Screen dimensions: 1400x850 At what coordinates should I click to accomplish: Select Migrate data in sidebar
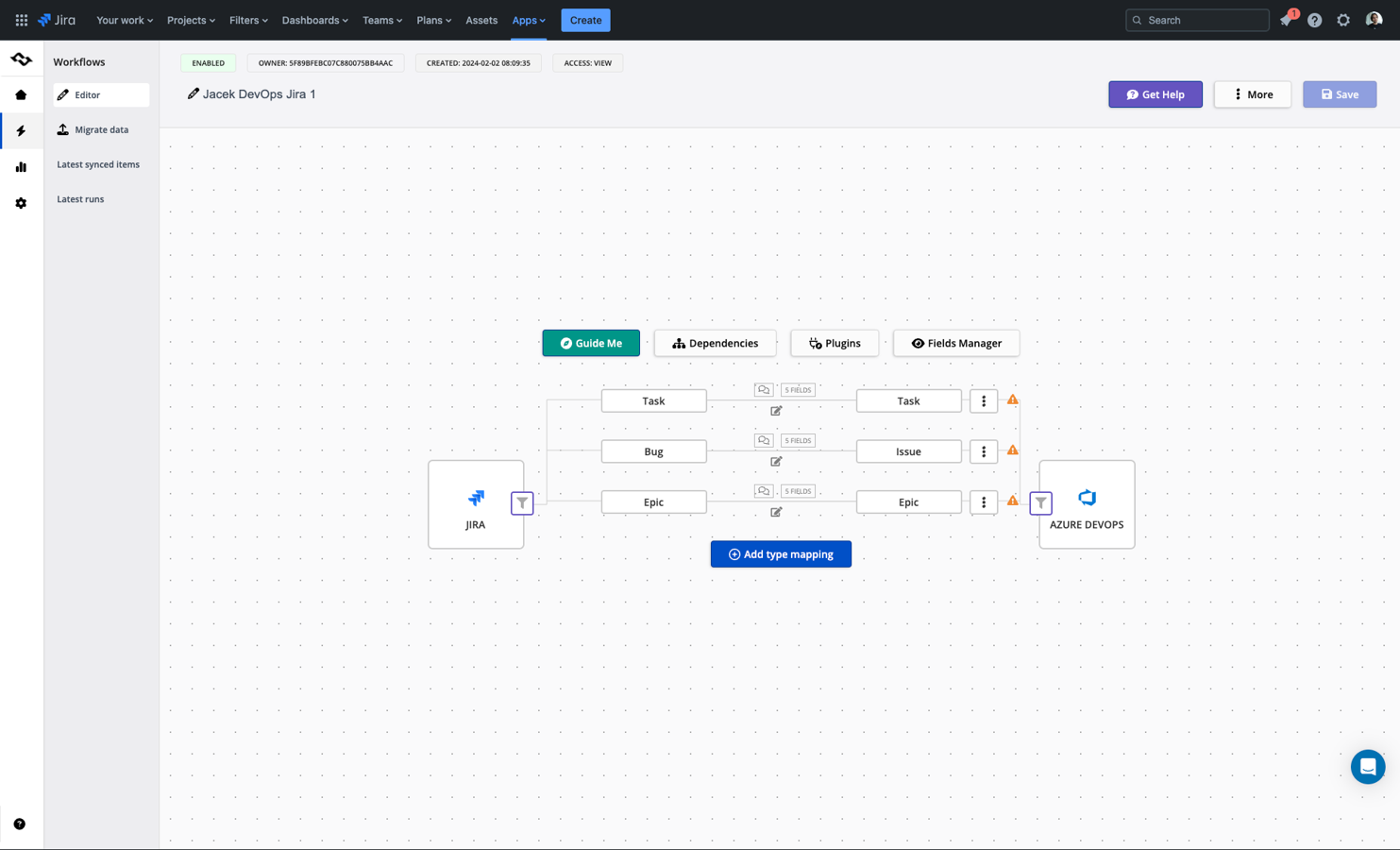[x=101, y=129]
